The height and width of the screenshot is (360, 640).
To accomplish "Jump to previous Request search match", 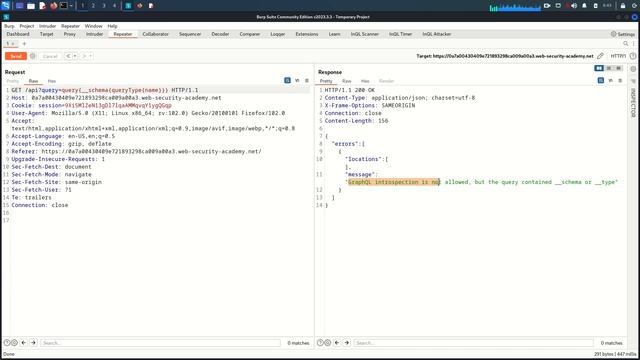I will click(24, 343).
